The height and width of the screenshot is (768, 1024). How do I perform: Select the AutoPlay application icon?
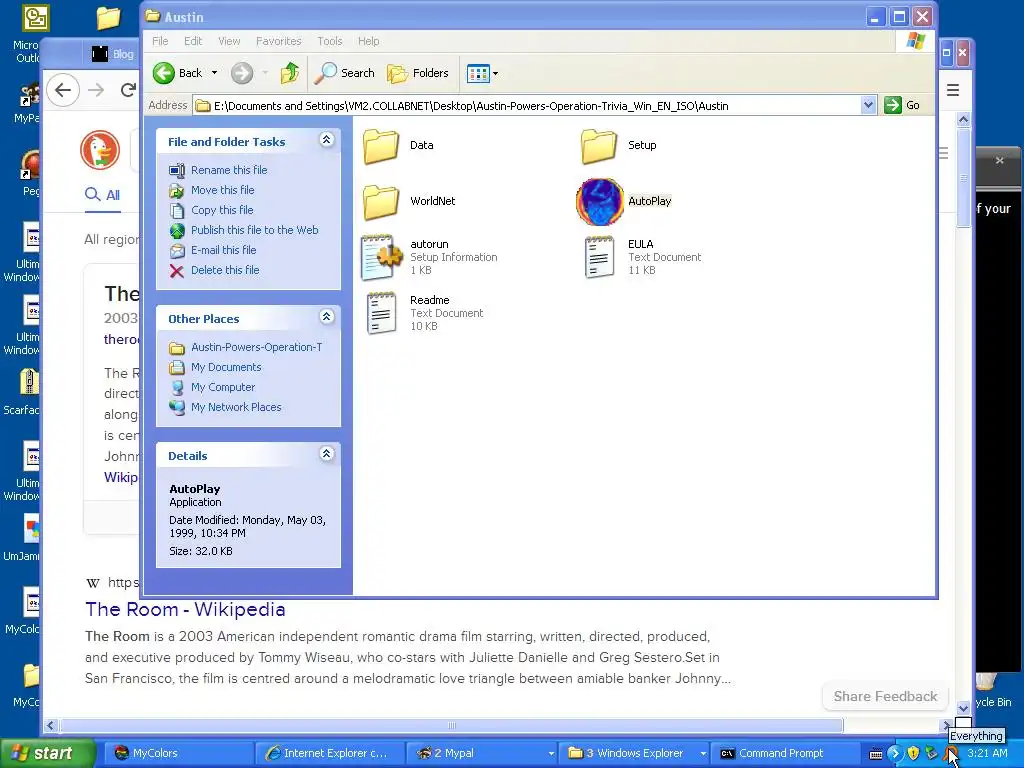[x=600, y=202]
